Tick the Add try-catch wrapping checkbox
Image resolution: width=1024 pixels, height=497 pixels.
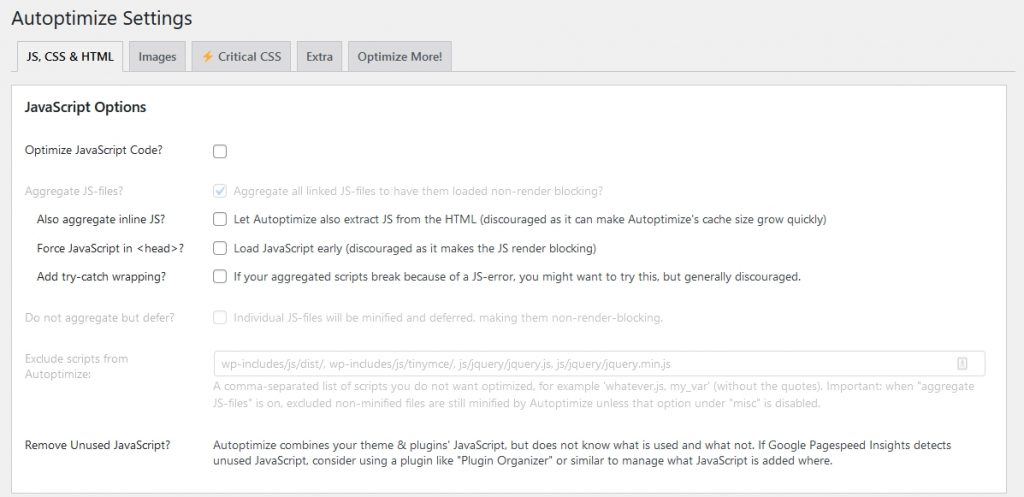click(220, 277)
